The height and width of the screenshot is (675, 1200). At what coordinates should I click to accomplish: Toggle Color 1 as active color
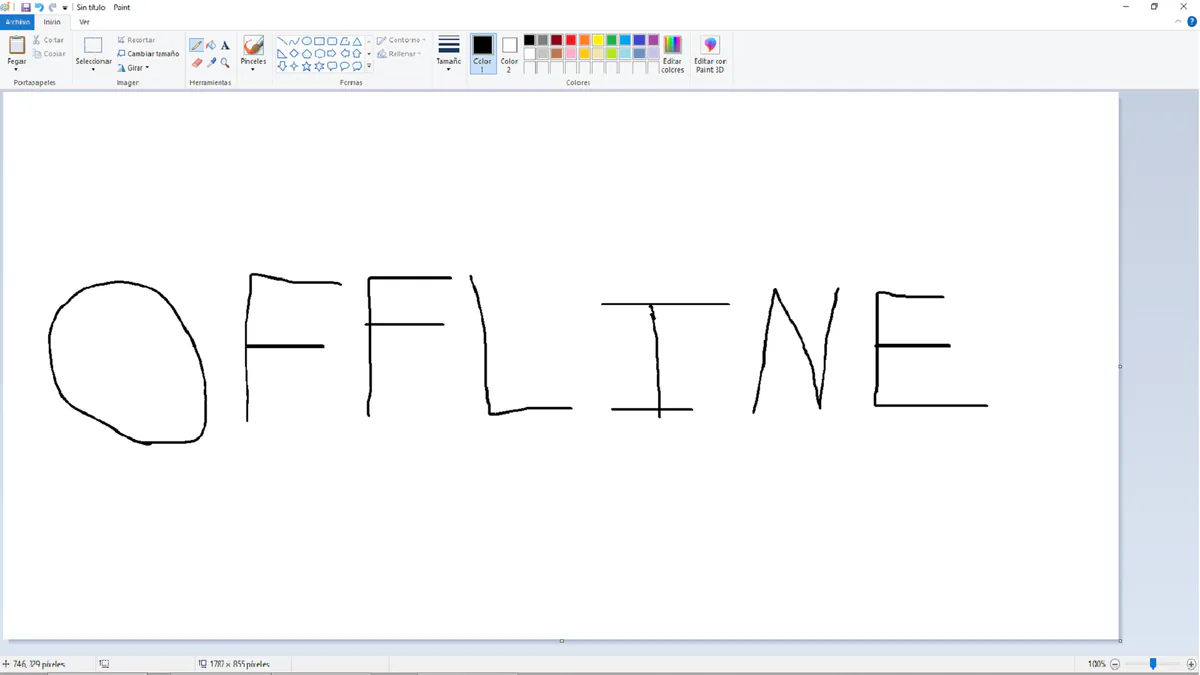(x=483, y=54)
